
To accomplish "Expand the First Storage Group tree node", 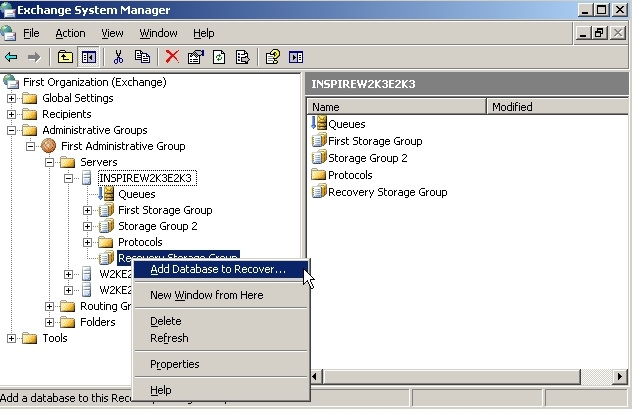I will (87, 210).
